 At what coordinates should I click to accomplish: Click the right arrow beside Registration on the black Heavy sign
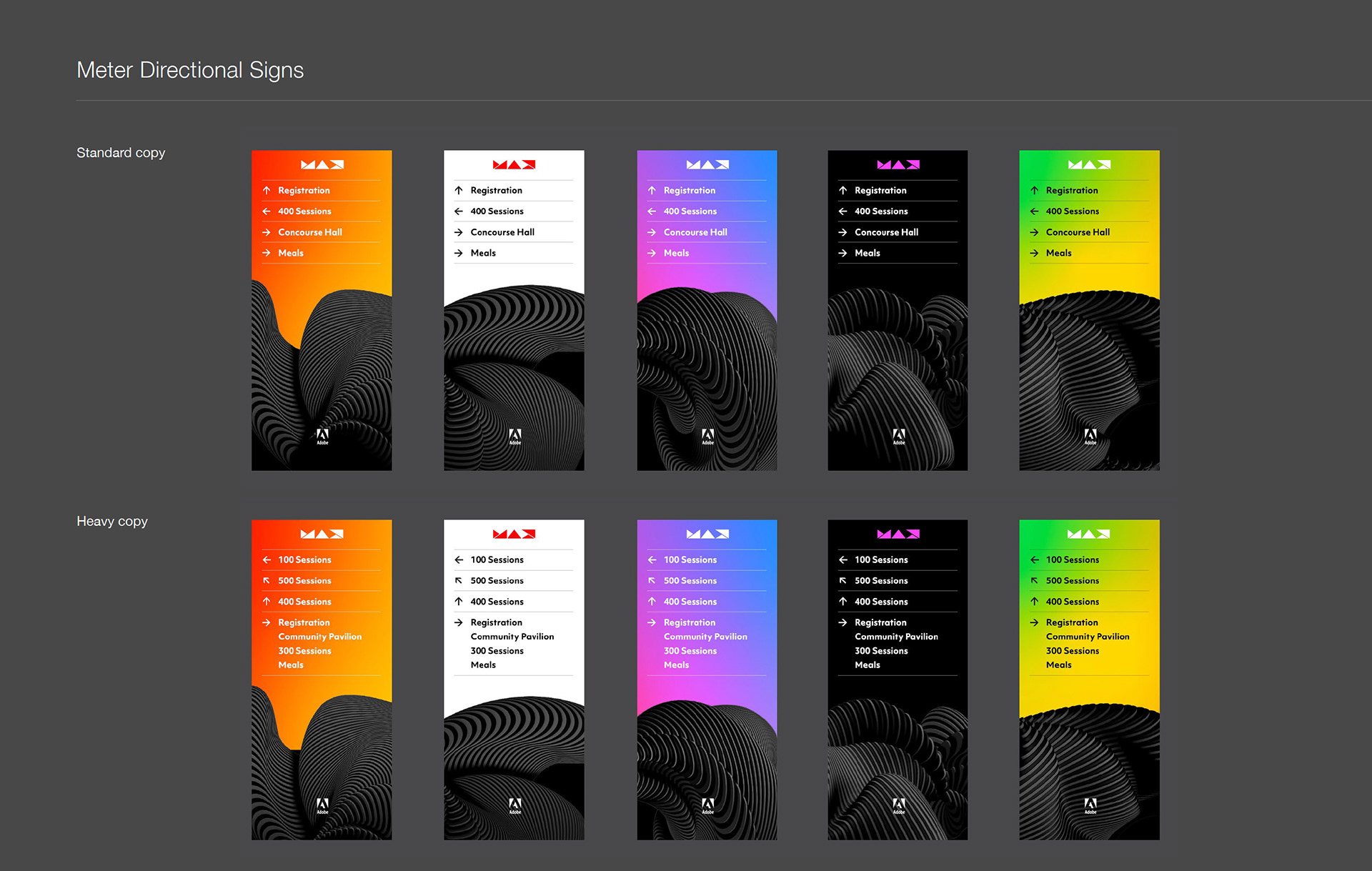pyautogui.click(x=843, y=622)
